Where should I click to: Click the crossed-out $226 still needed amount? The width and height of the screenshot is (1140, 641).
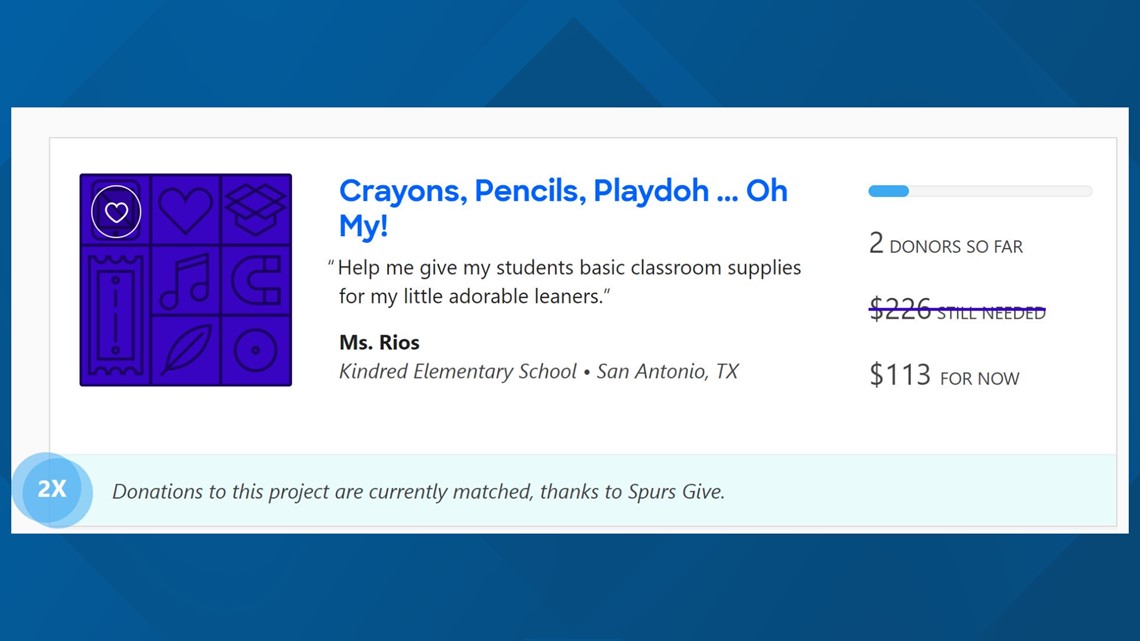(957, 310)
